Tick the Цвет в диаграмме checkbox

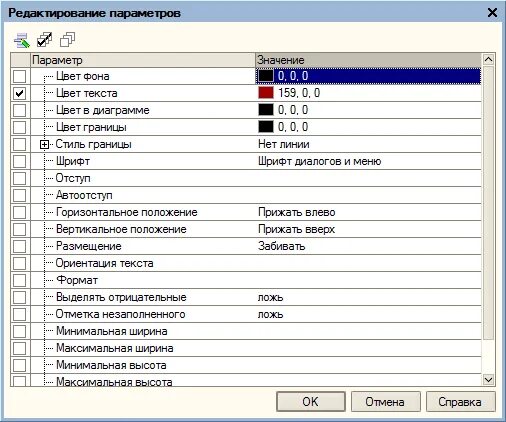click(x=19, y=110)
